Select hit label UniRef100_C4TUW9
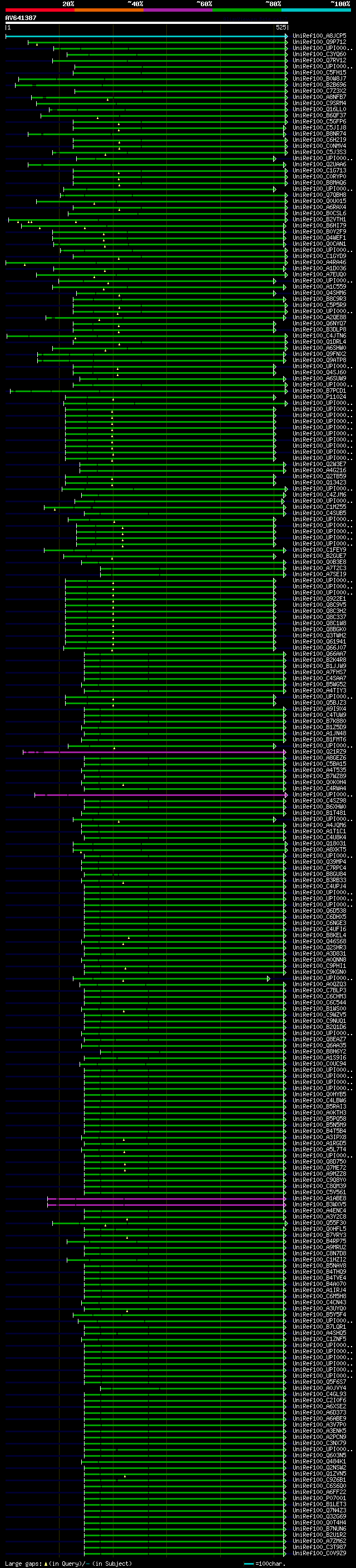Viewport: 356px width, 1568px height. point(319,715)
